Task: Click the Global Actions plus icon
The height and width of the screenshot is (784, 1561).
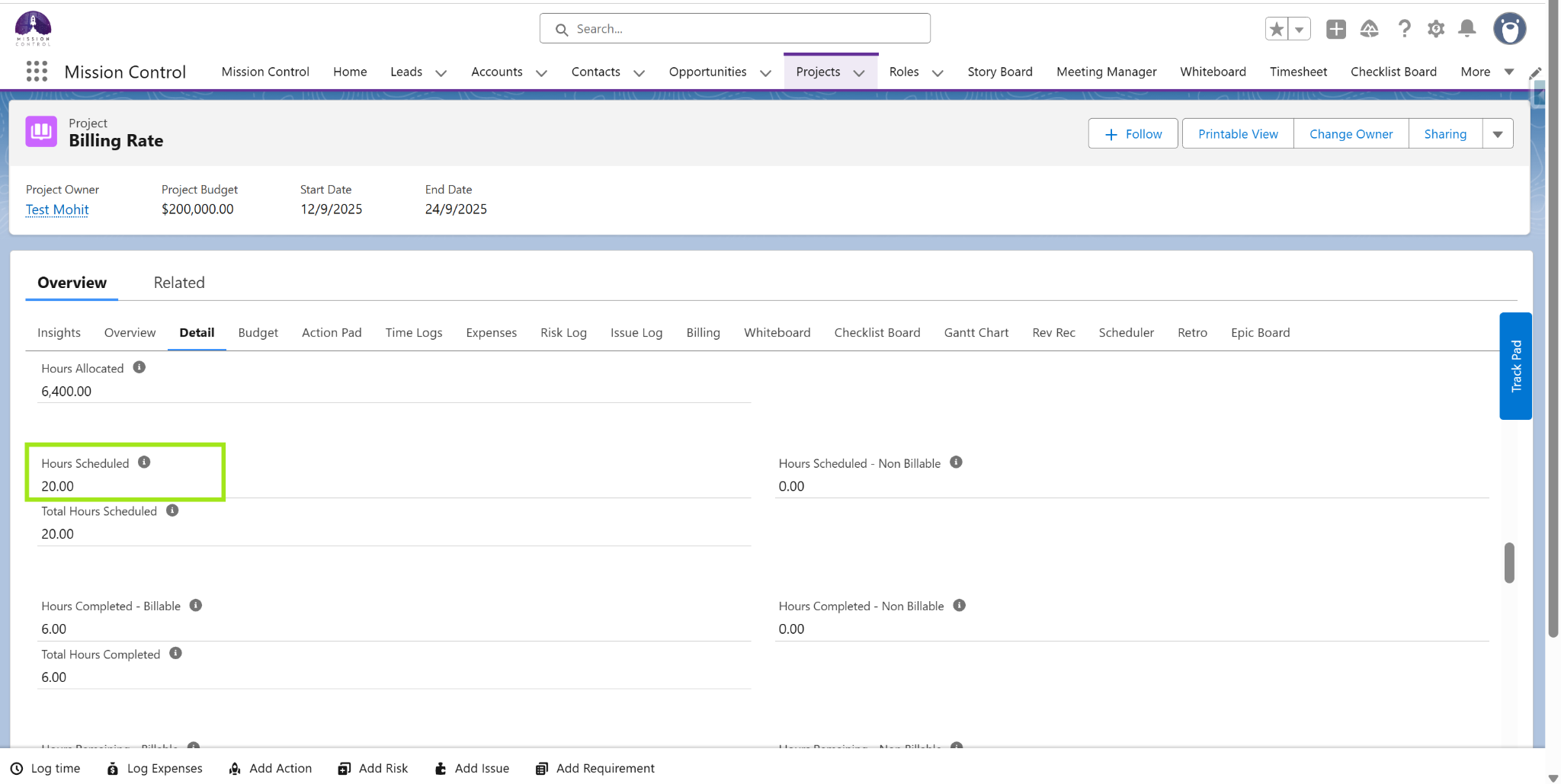Action: (1336, 29)
